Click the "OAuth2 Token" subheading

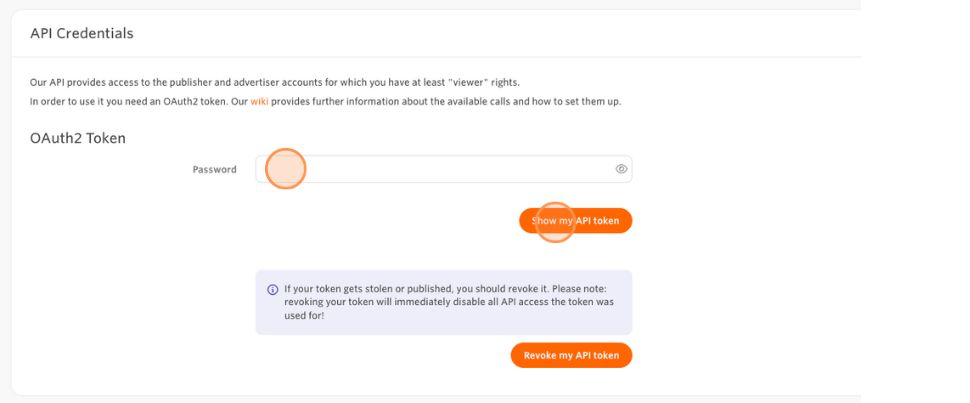pos(78,138)
